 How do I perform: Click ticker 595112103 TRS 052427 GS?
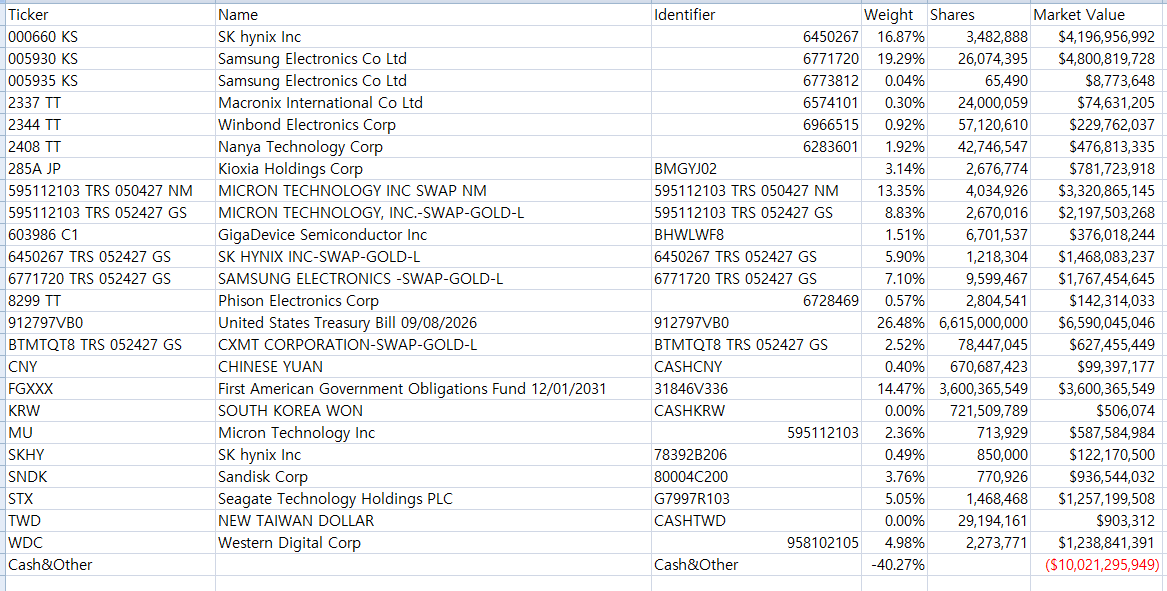(x=110, y=213)
